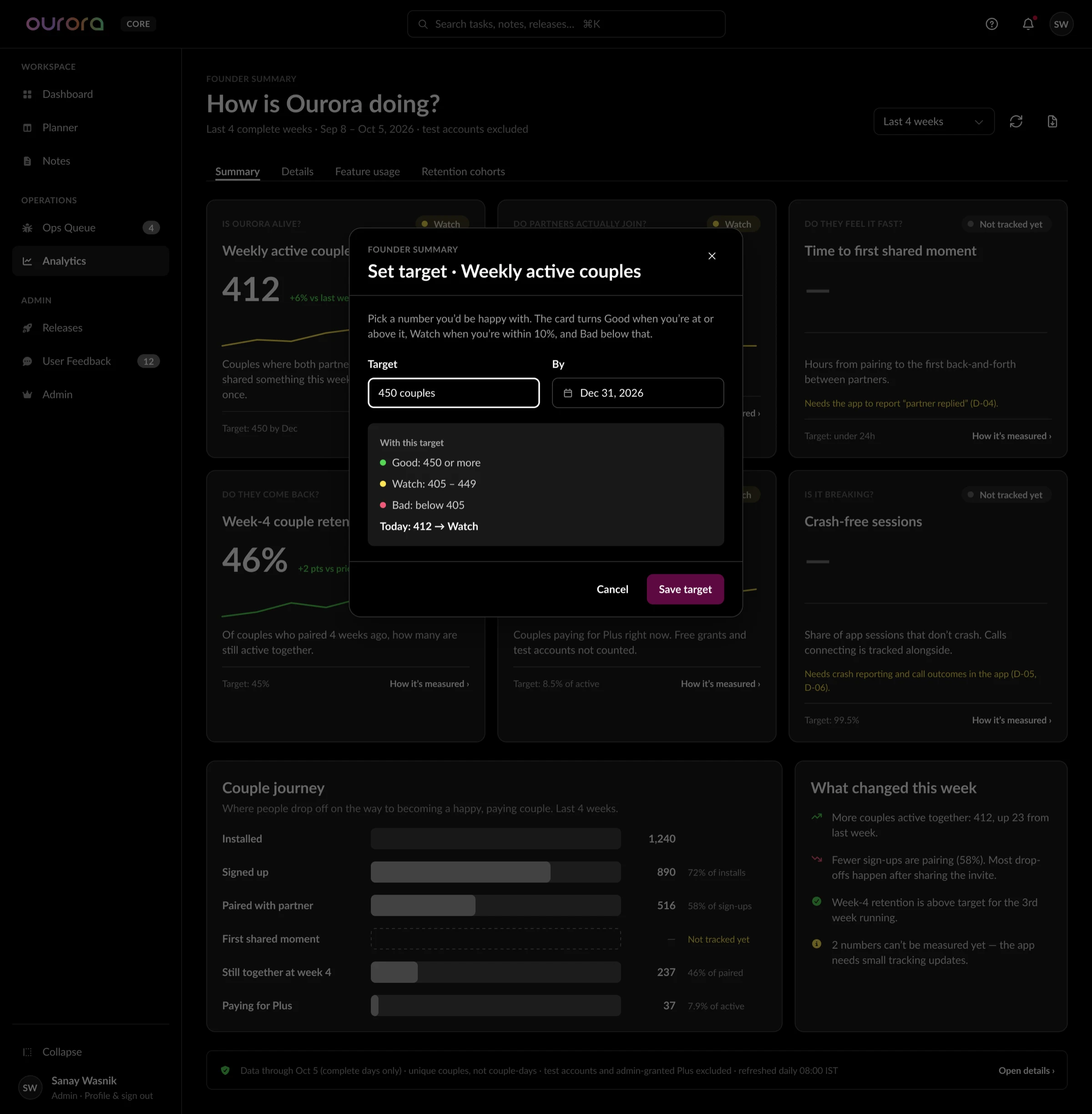Switch to the Details tab

pyautogui.click(x=297, y=172)
